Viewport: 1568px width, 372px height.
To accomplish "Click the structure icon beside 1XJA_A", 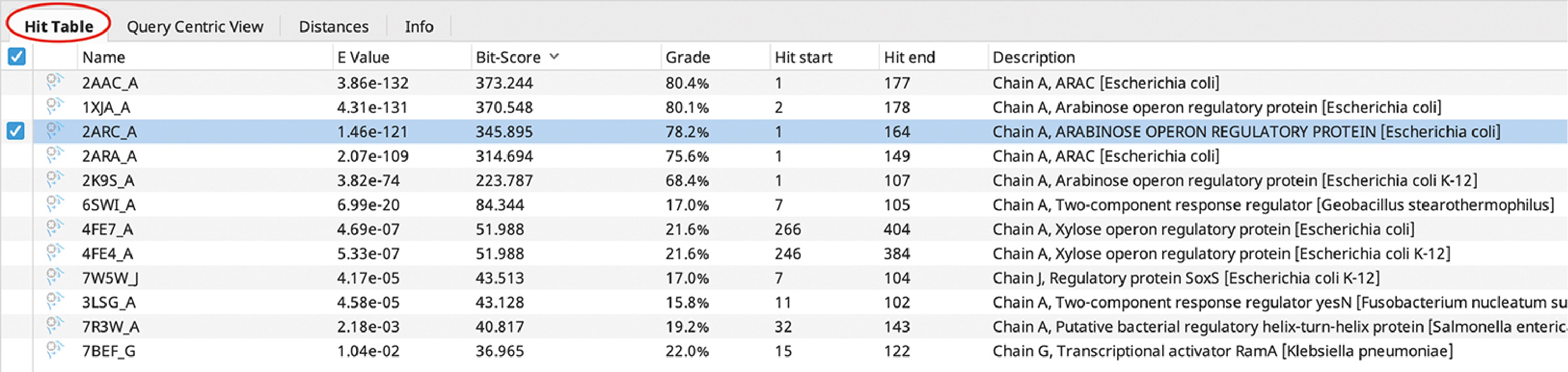I will click(x=55, y=106).
